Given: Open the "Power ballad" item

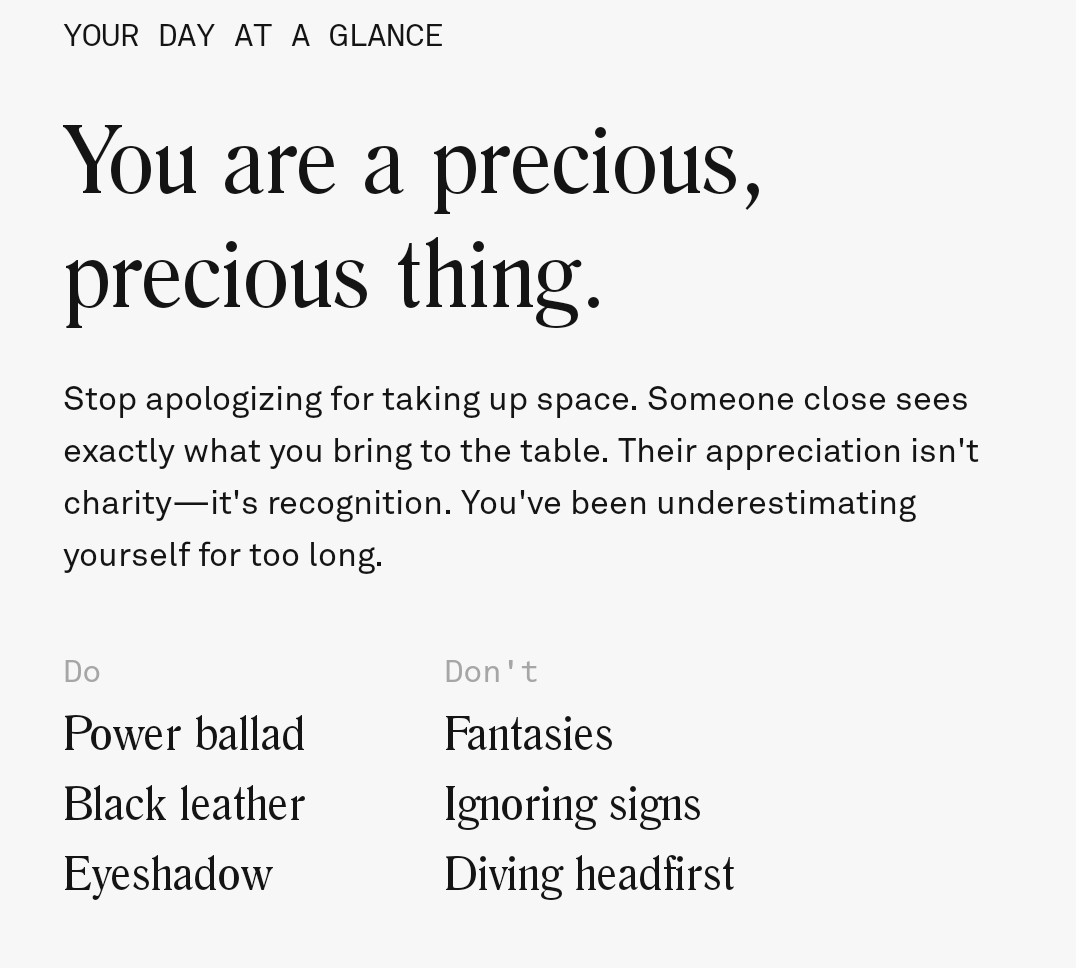Looking at the screenshot, I should point(184,735).
